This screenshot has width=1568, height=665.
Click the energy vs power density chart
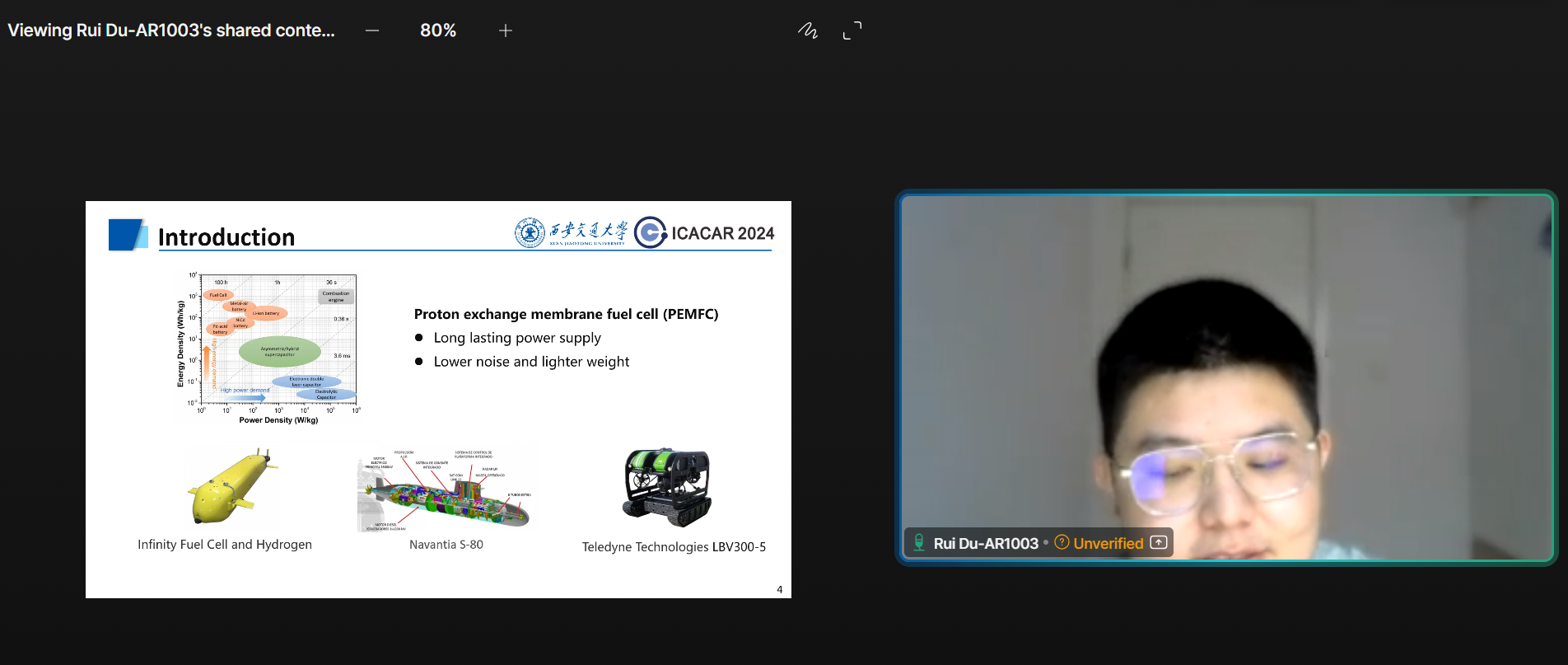point(268,348)
